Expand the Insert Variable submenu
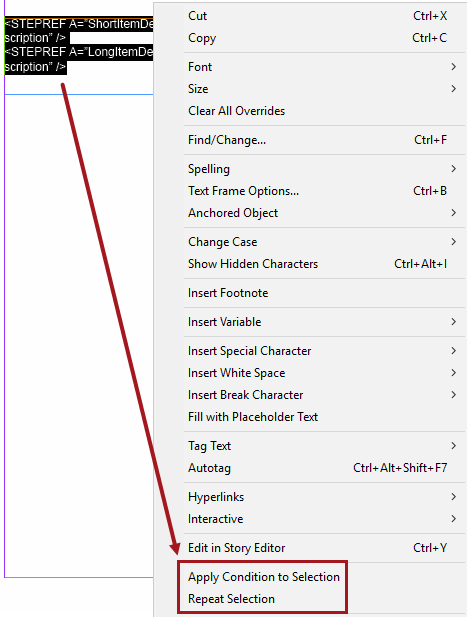 (x=309, y=322)
